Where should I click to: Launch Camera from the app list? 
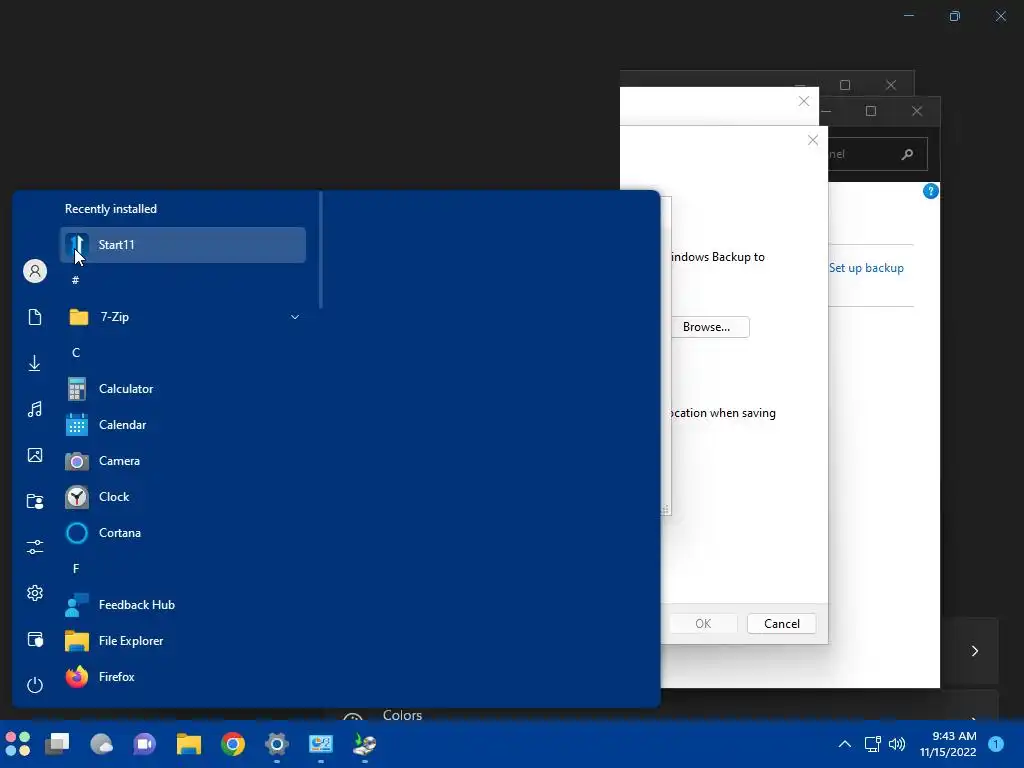183,461
